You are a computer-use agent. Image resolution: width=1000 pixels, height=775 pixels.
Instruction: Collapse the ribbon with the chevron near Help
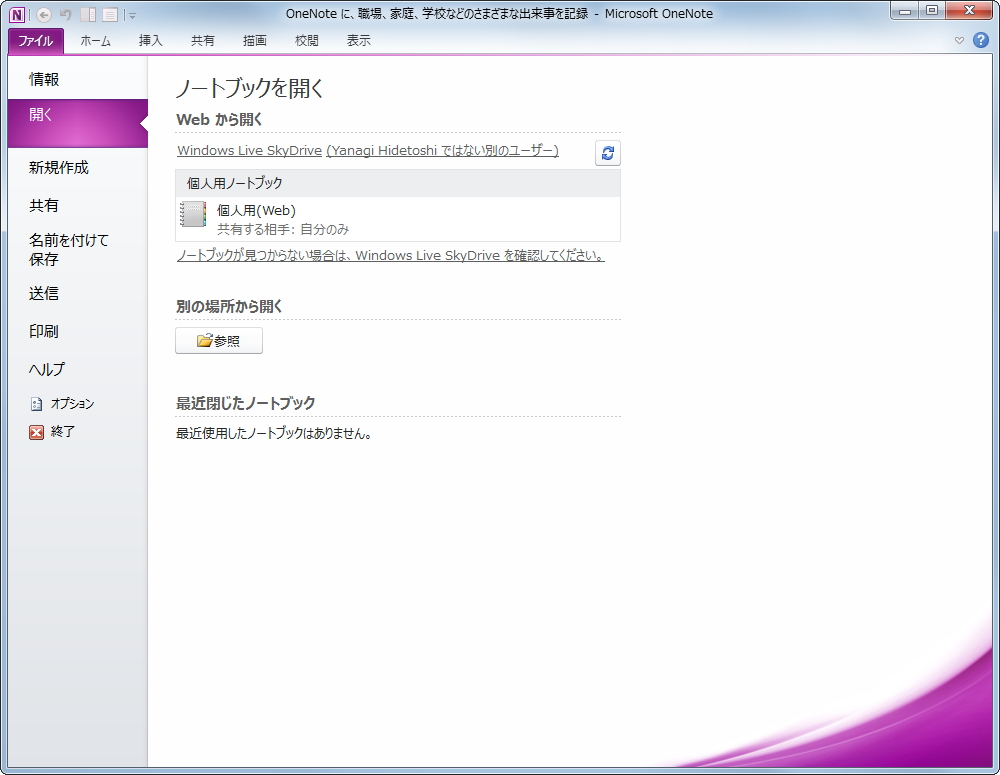coord(958,40)
